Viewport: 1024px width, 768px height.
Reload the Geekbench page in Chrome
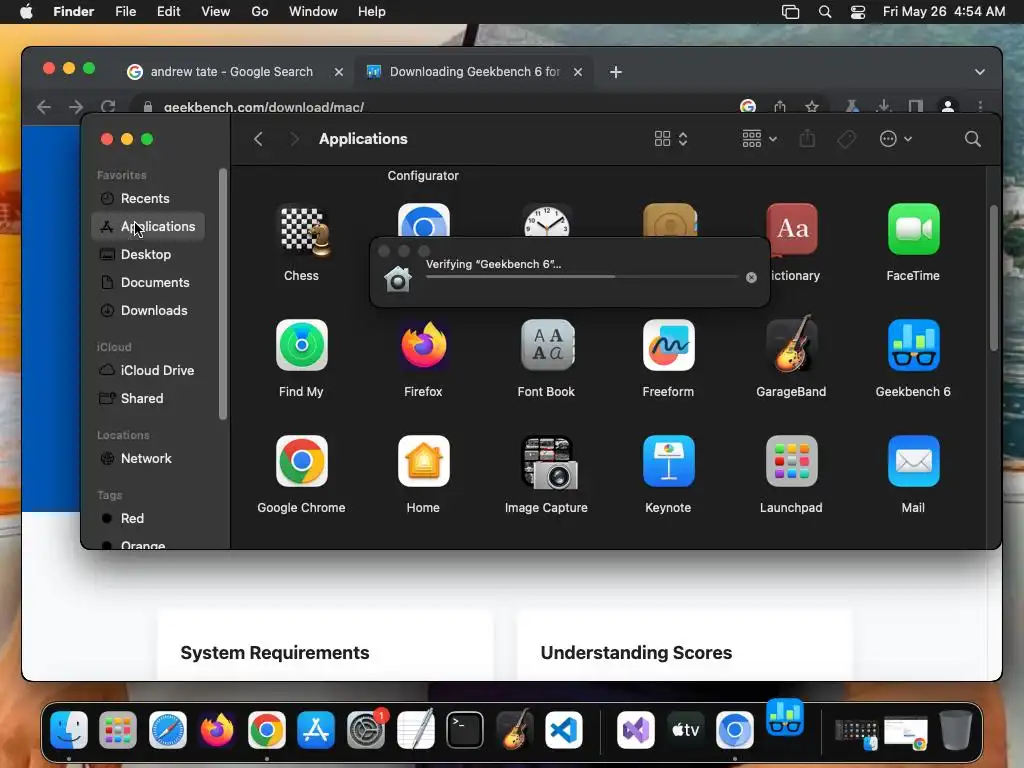[x=108, y=106]
